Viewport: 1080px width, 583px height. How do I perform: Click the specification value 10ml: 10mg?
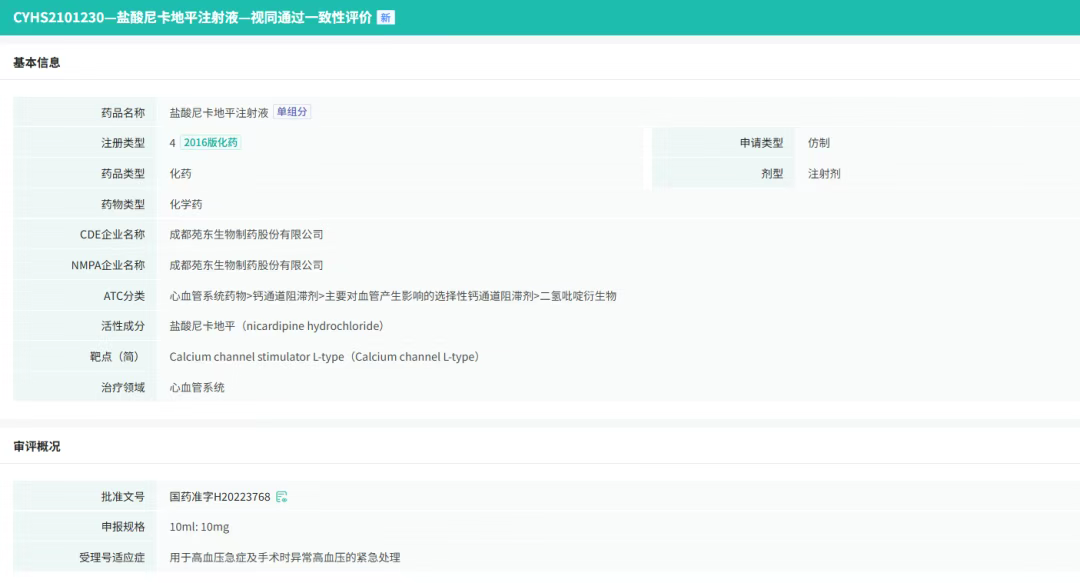199,527
